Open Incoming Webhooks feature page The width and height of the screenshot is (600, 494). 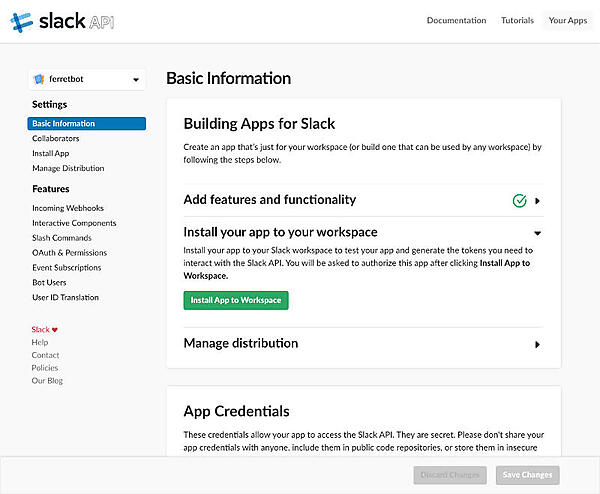tap(68, 208)
